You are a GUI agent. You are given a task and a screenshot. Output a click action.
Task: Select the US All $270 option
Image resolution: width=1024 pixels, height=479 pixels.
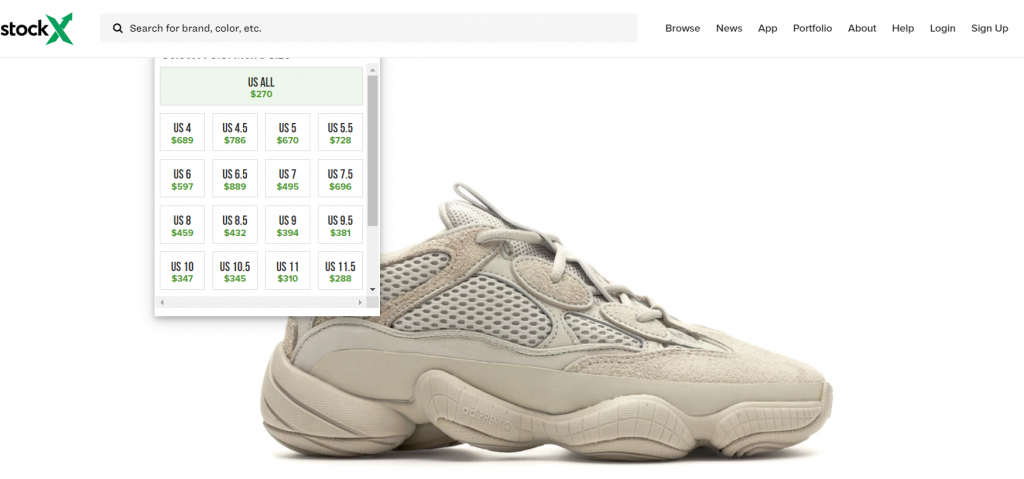pyautogui.click(x=261, y=87)
